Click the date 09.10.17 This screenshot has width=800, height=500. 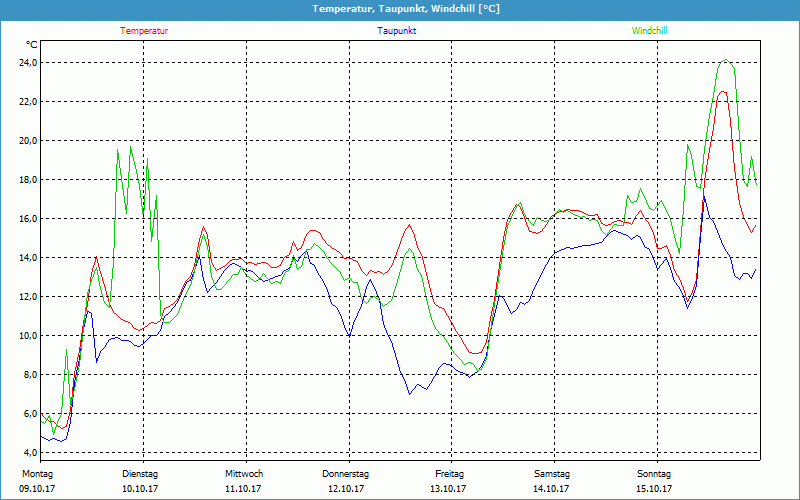[37, 489]
